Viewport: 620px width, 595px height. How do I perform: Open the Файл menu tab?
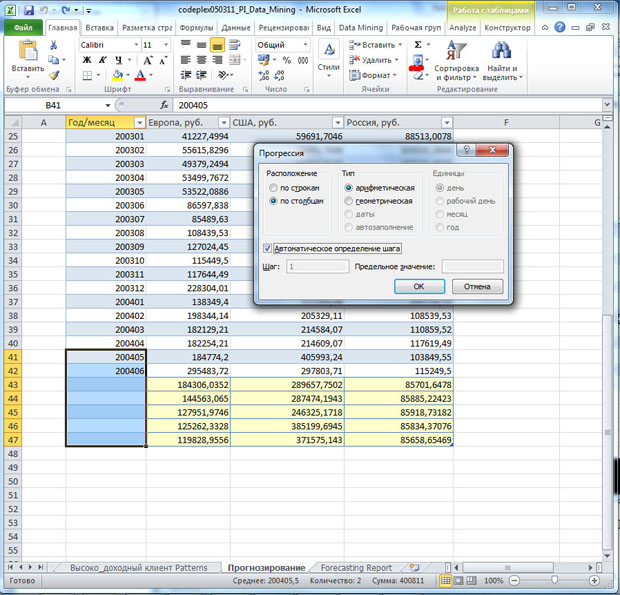pyautogui.click(x=23, y=28)
